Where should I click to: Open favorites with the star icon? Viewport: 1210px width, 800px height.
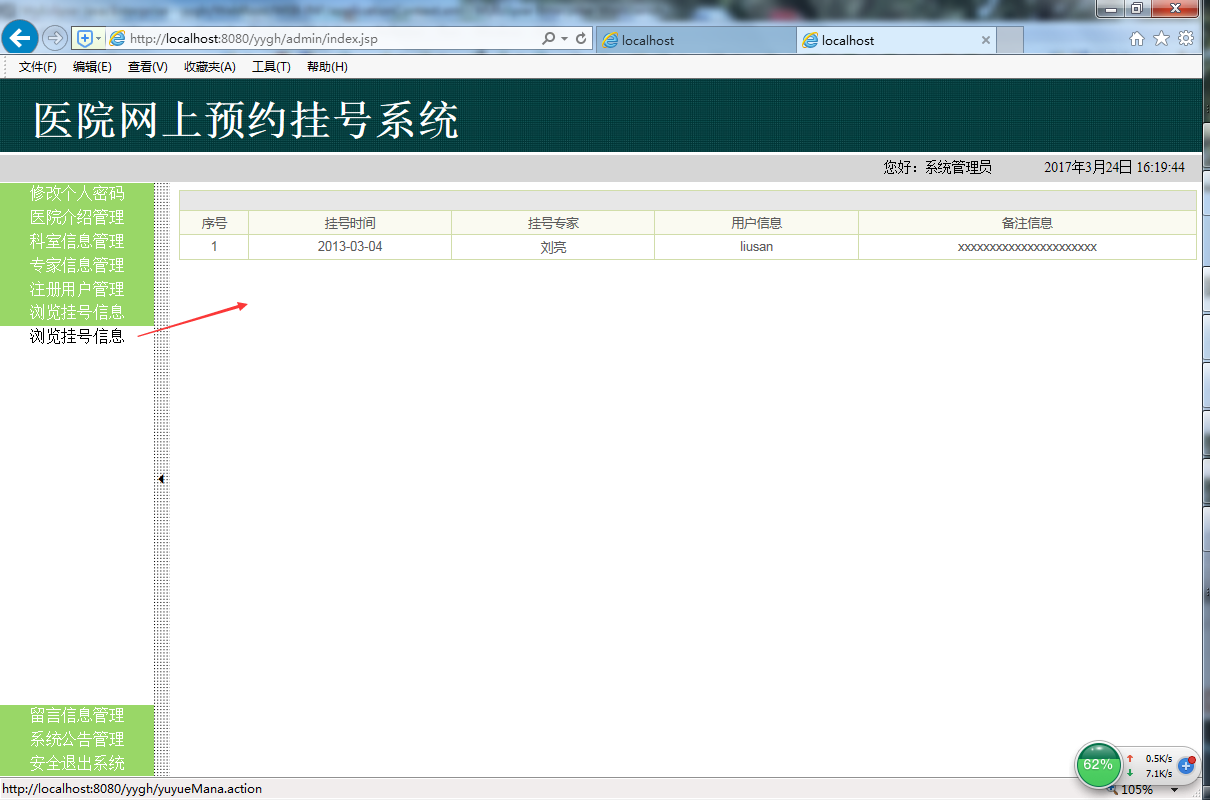[x=1161, y=38]
